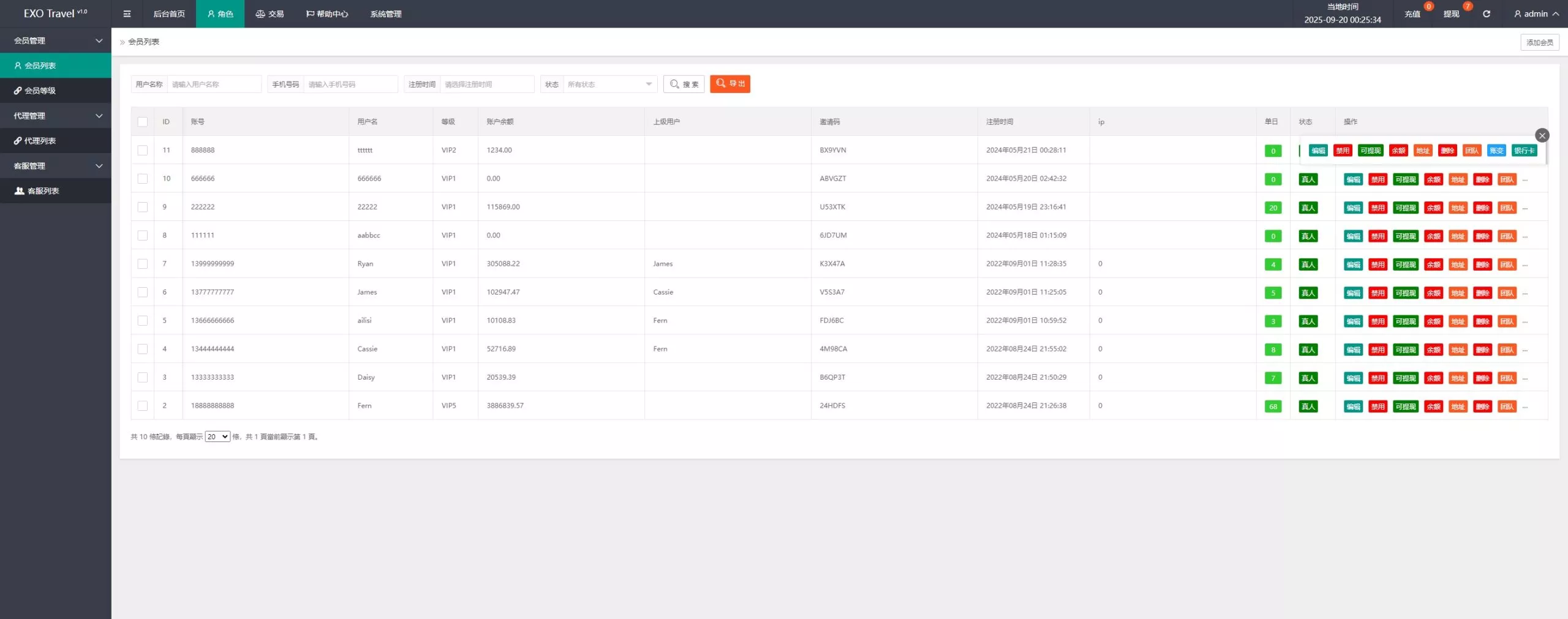
Task: Click the orange 导出 export button
Action: [729, 84]
